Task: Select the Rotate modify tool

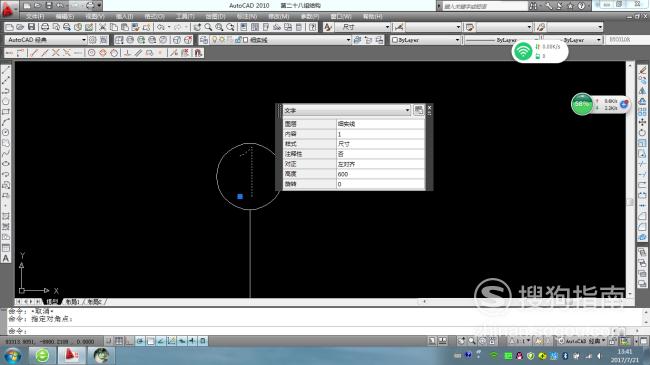Action: (x=643, y=133)
